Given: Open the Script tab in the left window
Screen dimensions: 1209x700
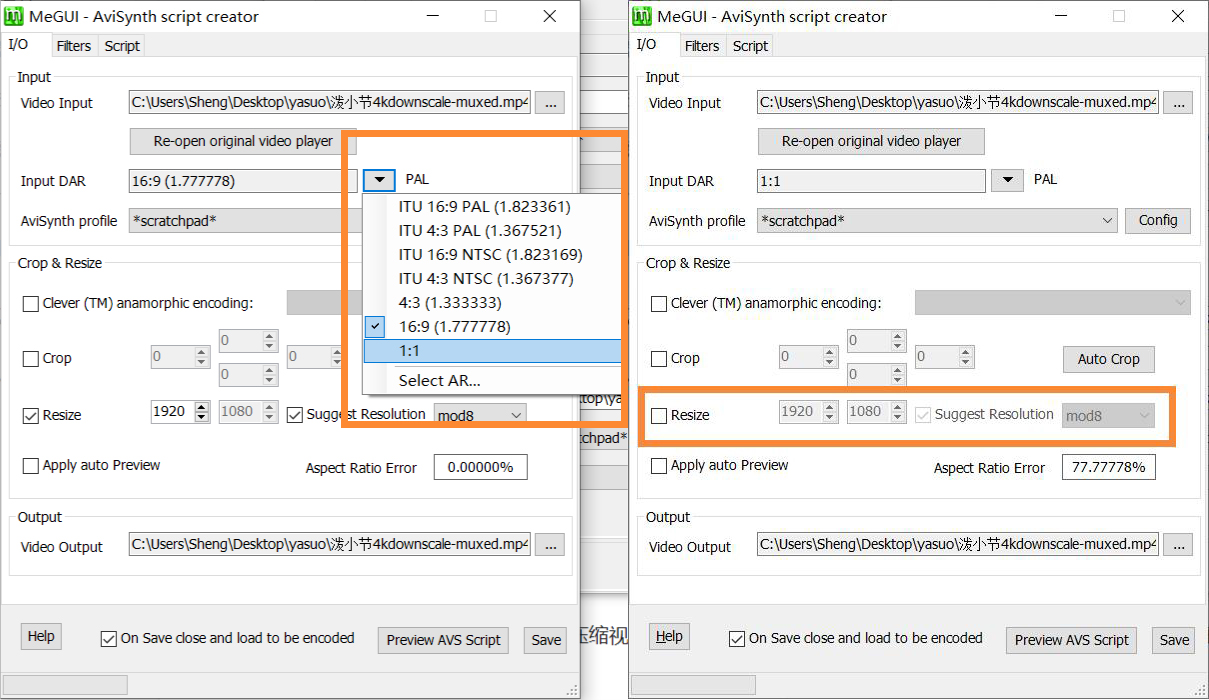Looking at the screenshot, I should pos(122,46).
